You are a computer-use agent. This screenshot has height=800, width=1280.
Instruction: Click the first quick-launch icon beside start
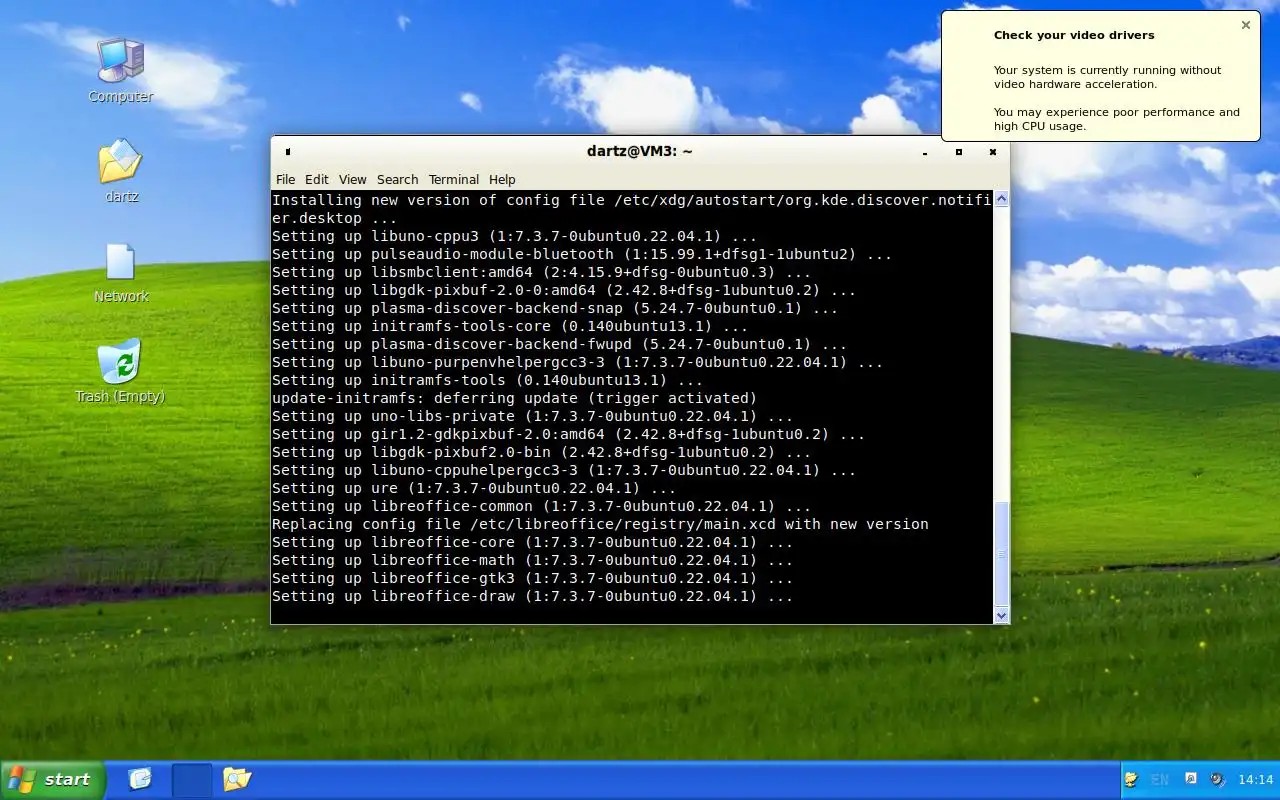pyautogui.click(x=140, y=779)
